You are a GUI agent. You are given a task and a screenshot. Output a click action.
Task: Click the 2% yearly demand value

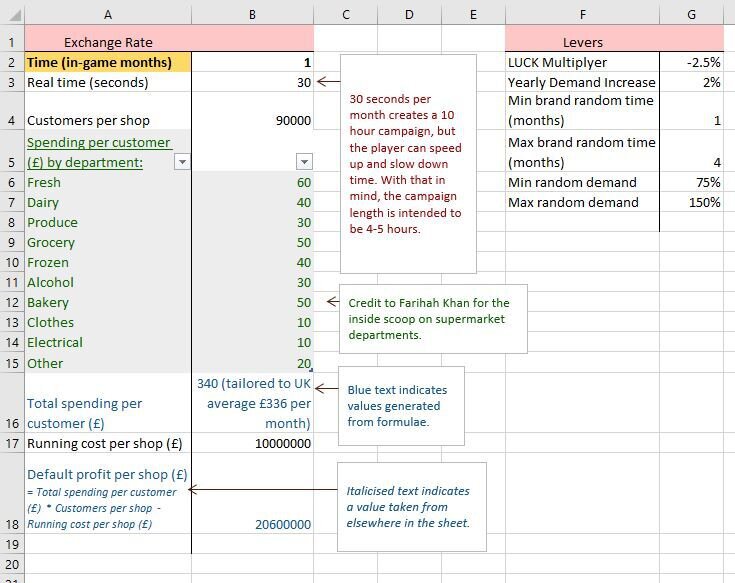pyautogui.click(x=691, y=82)
